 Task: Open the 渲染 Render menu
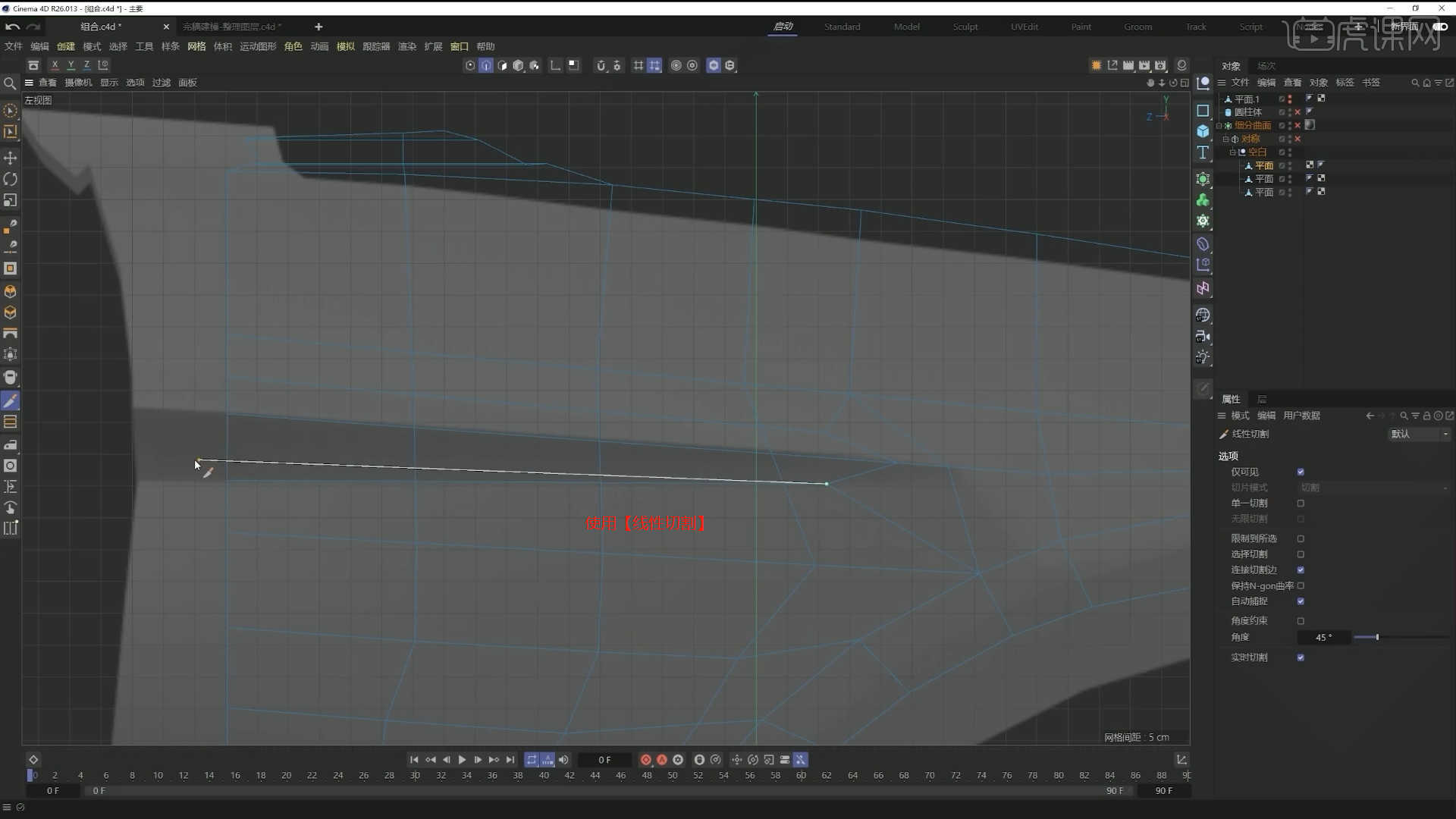pyautogui.click(x=407, y=46)
